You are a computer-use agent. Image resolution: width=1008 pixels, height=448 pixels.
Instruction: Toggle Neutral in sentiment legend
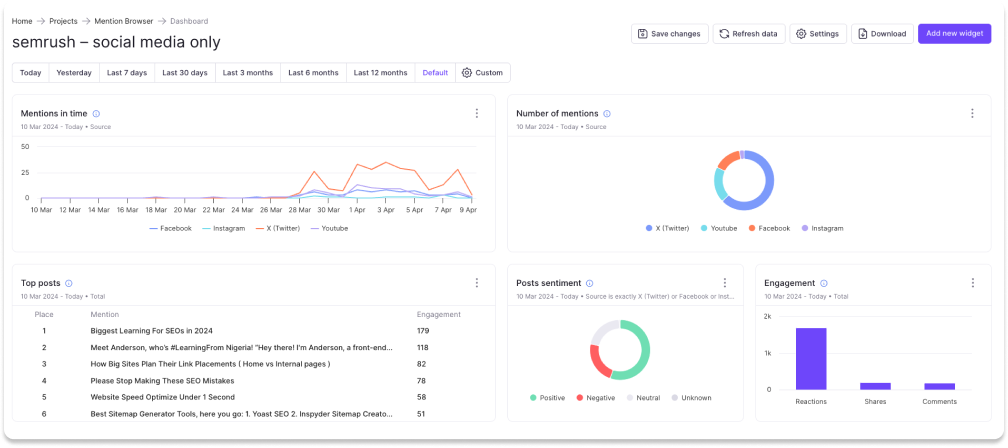click(643, 398)
